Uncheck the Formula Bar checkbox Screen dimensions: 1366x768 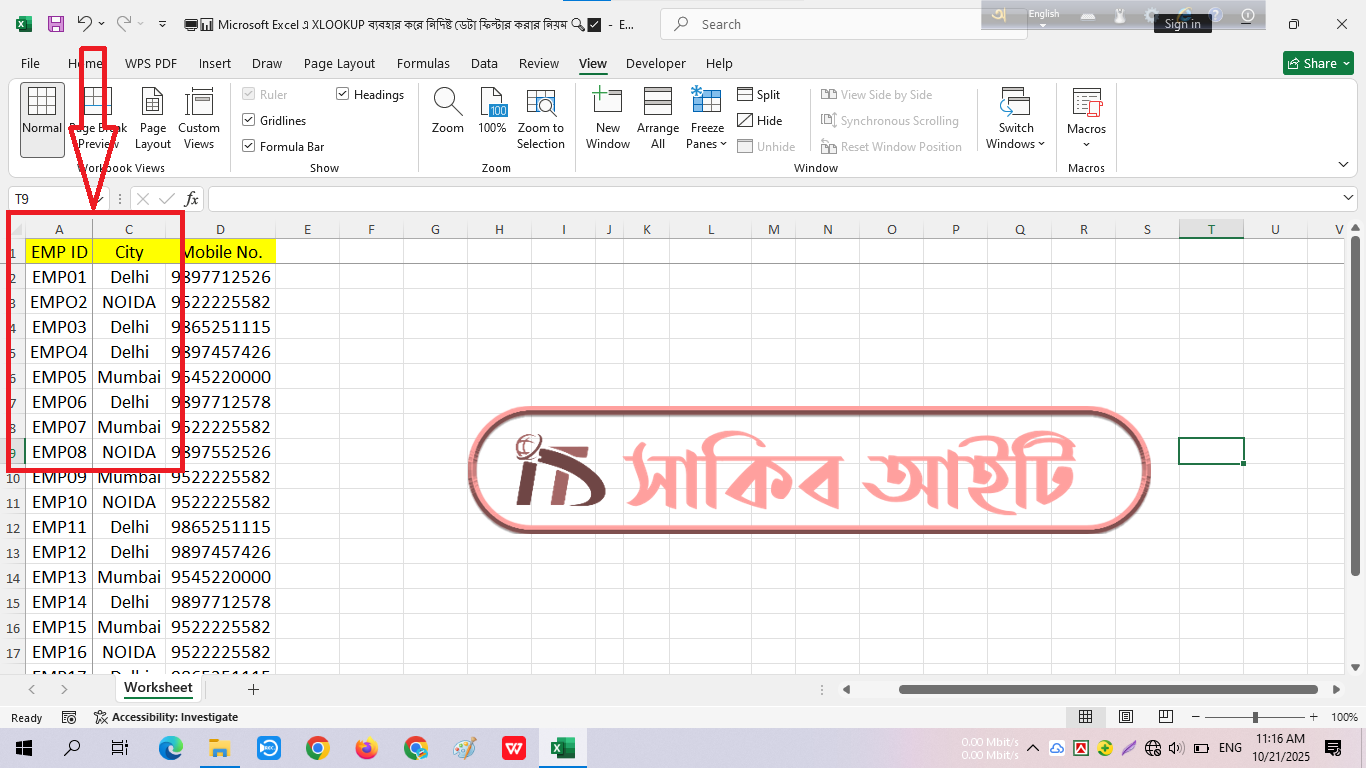pos(249,146)
